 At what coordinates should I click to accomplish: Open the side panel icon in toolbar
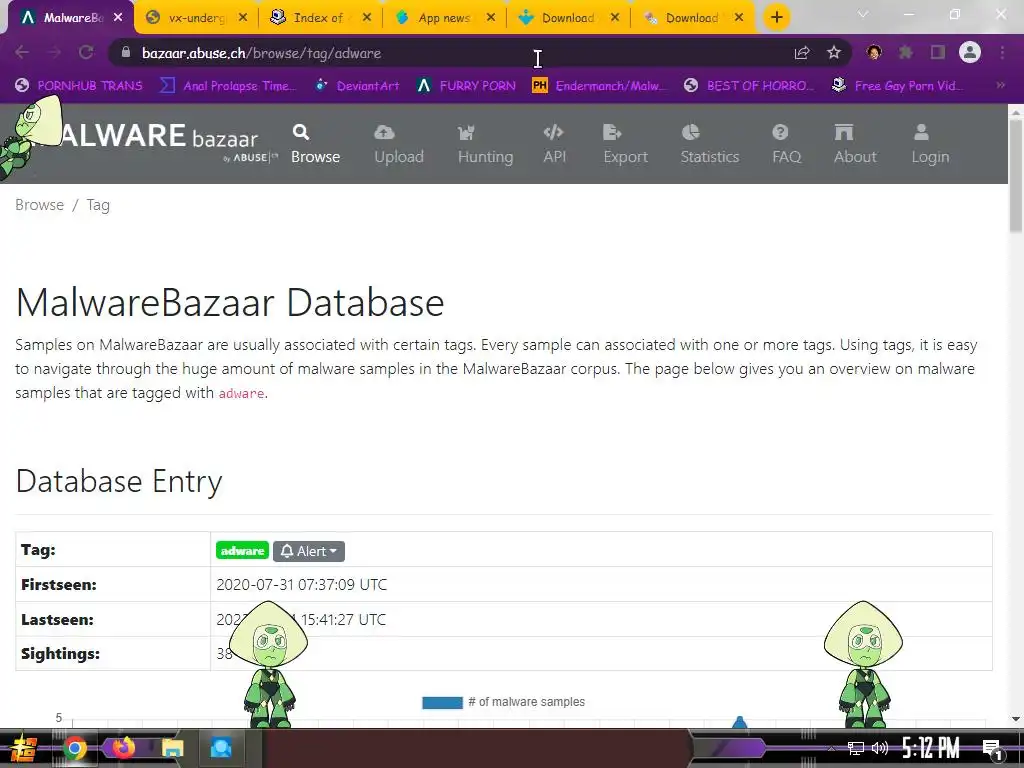pyautogui.click(x=938, y=52)
